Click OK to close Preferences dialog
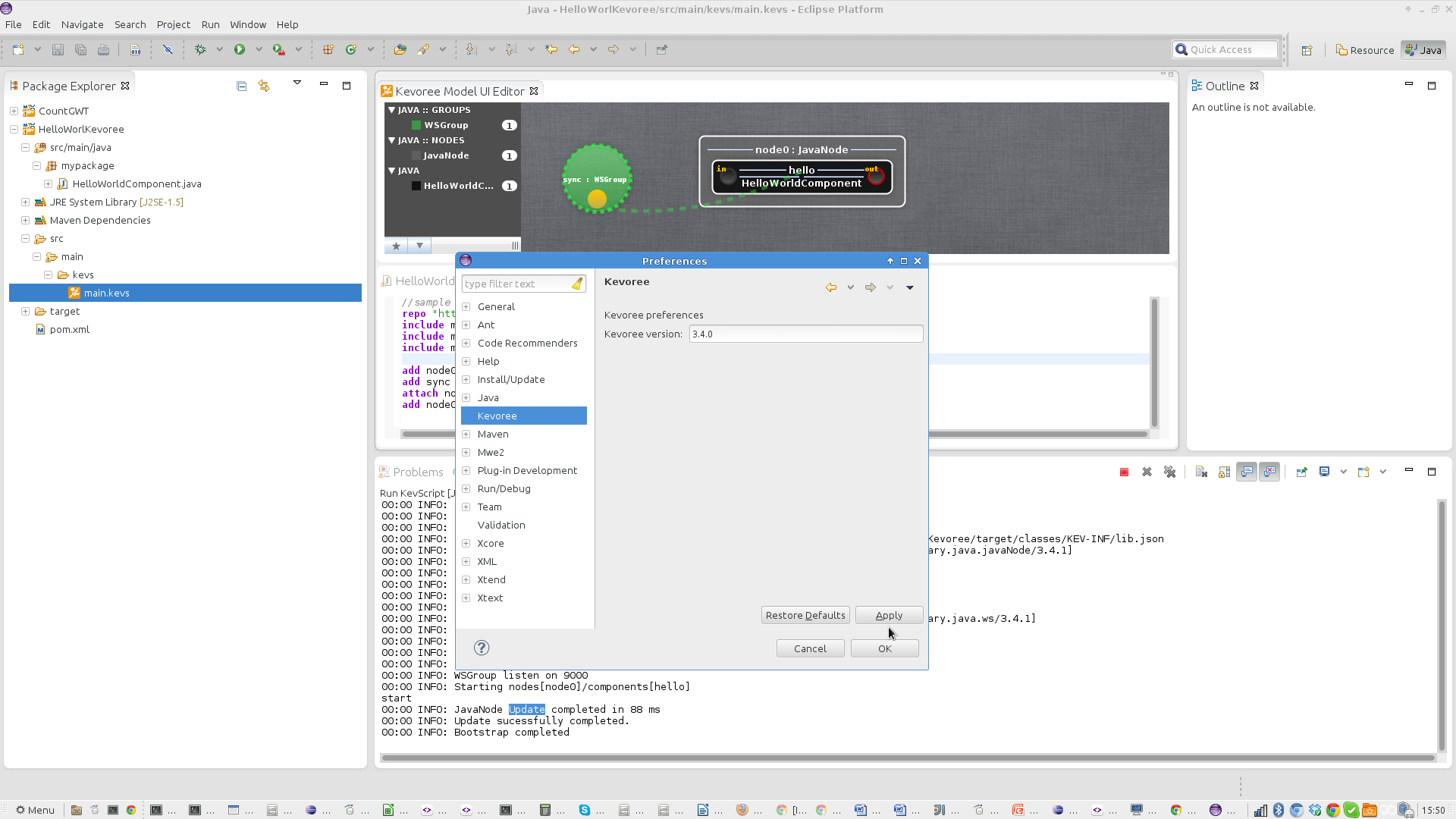 [885, 648]
